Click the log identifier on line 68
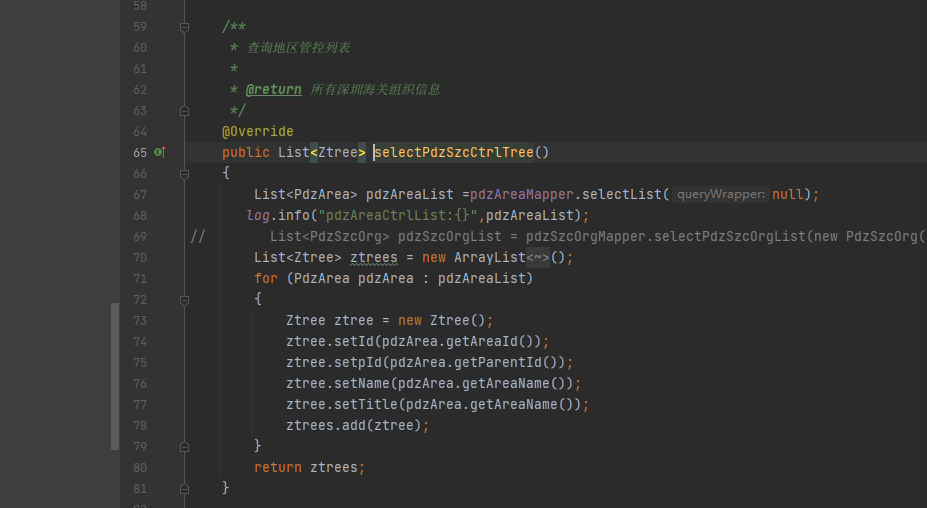This screenshot has height=508, width=927. (258, 215)
